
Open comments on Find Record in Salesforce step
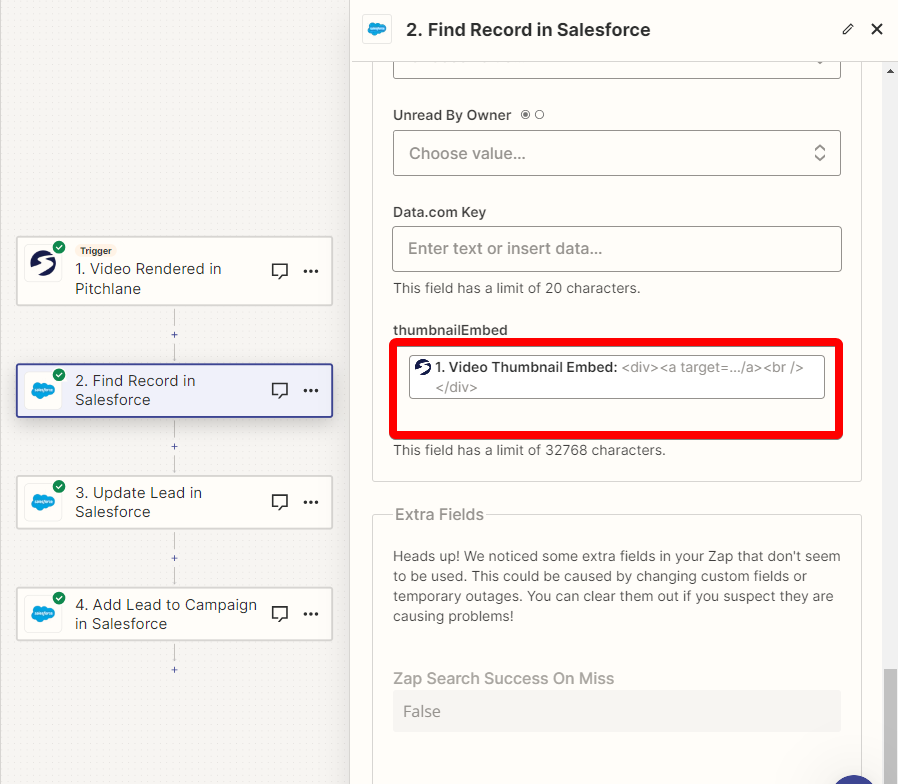click(x=279, y=391)
